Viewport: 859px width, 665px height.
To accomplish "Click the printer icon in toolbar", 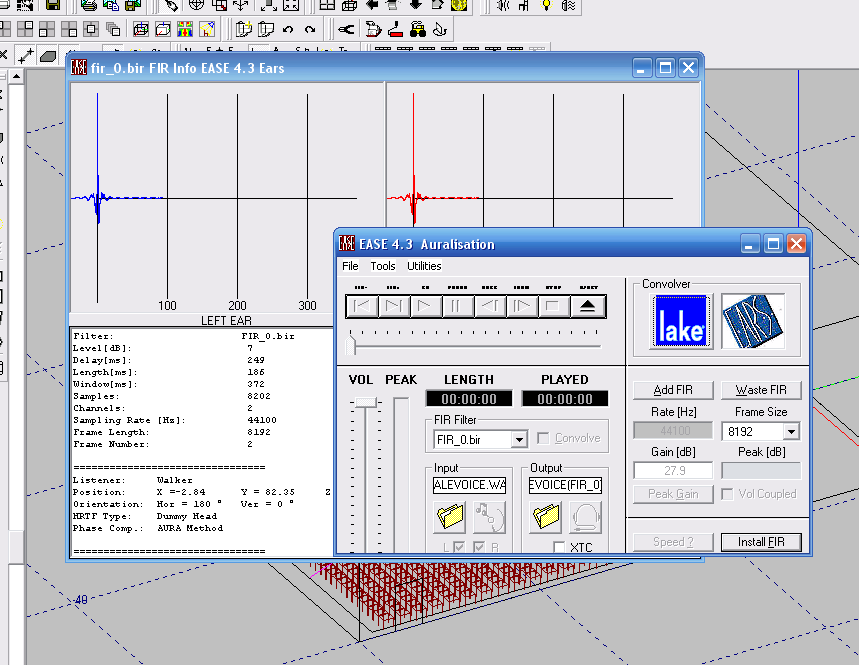I will (88, 5).
